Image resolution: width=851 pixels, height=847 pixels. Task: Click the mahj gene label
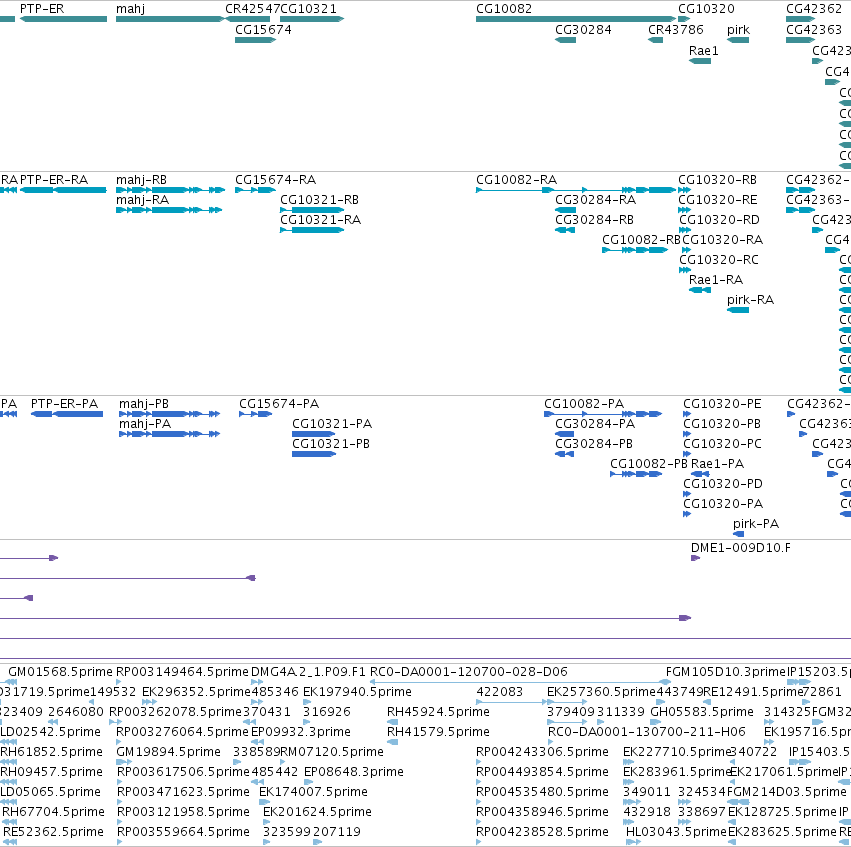pos(130,9)
